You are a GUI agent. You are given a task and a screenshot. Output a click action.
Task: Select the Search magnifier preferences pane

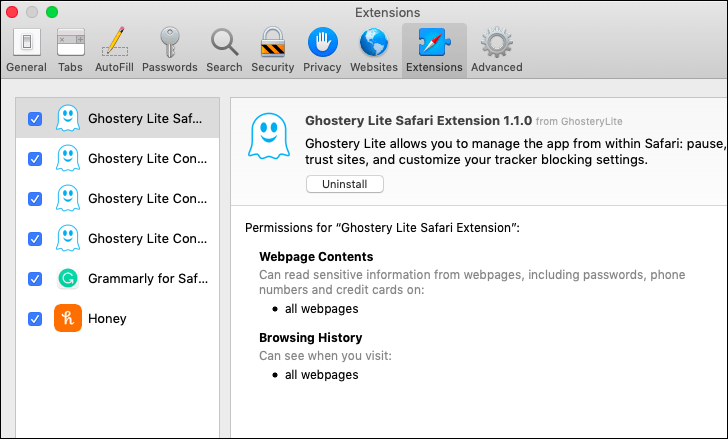[x=224, y=50]
